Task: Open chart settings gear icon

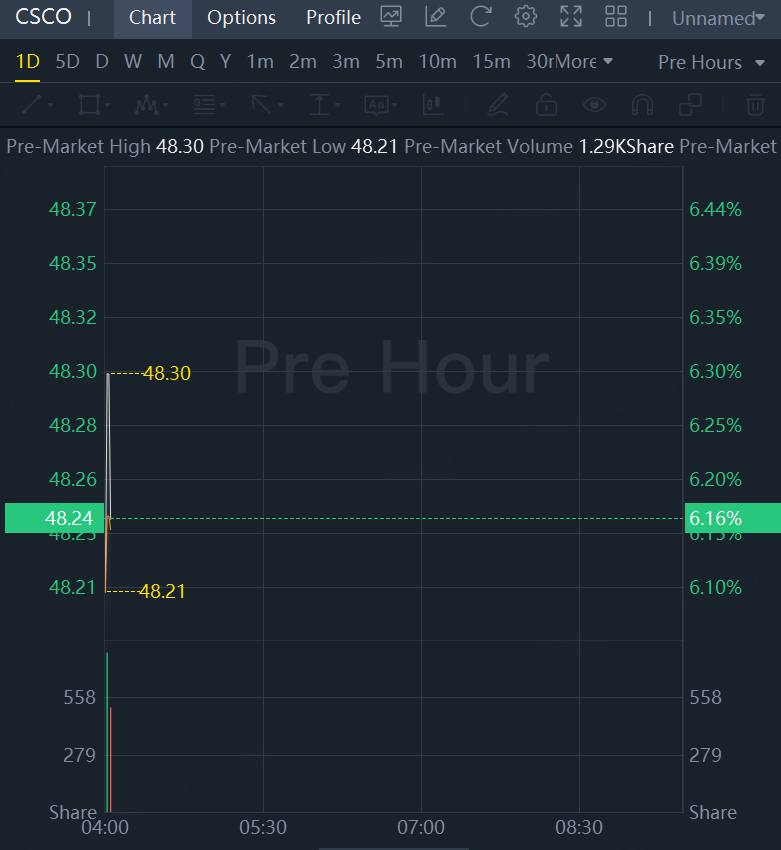Action: (x=526, y=17)
